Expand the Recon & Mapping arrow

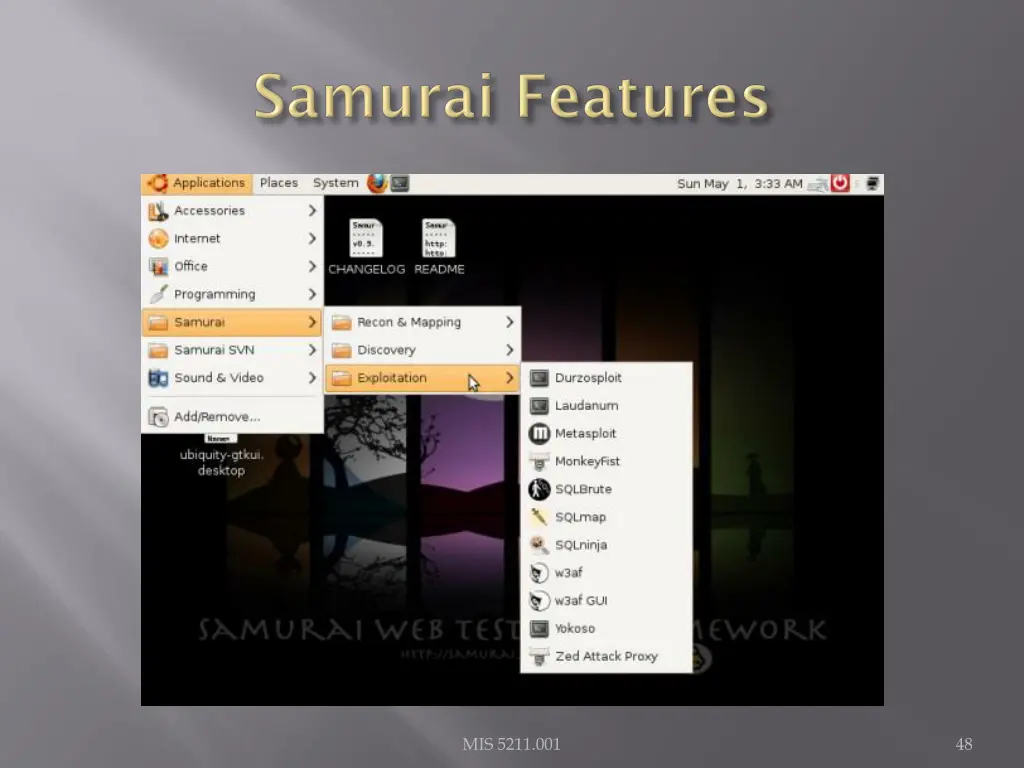coord(509,322)
